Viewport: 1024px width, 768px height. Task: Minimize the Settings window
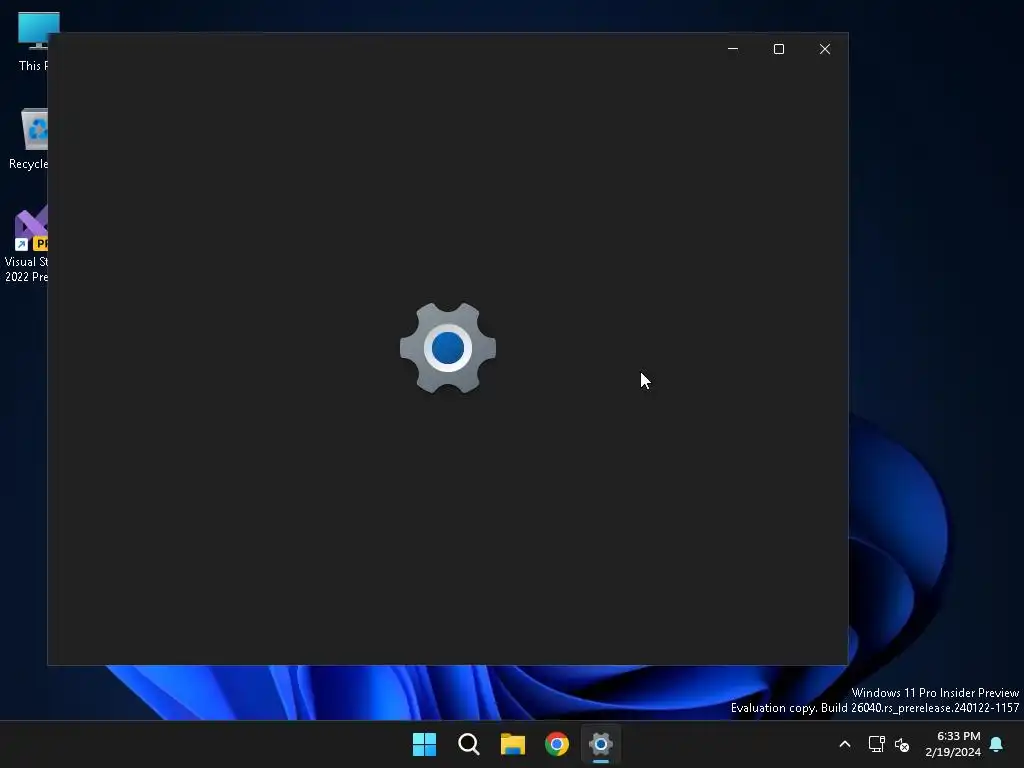click(x=733, y=49)
